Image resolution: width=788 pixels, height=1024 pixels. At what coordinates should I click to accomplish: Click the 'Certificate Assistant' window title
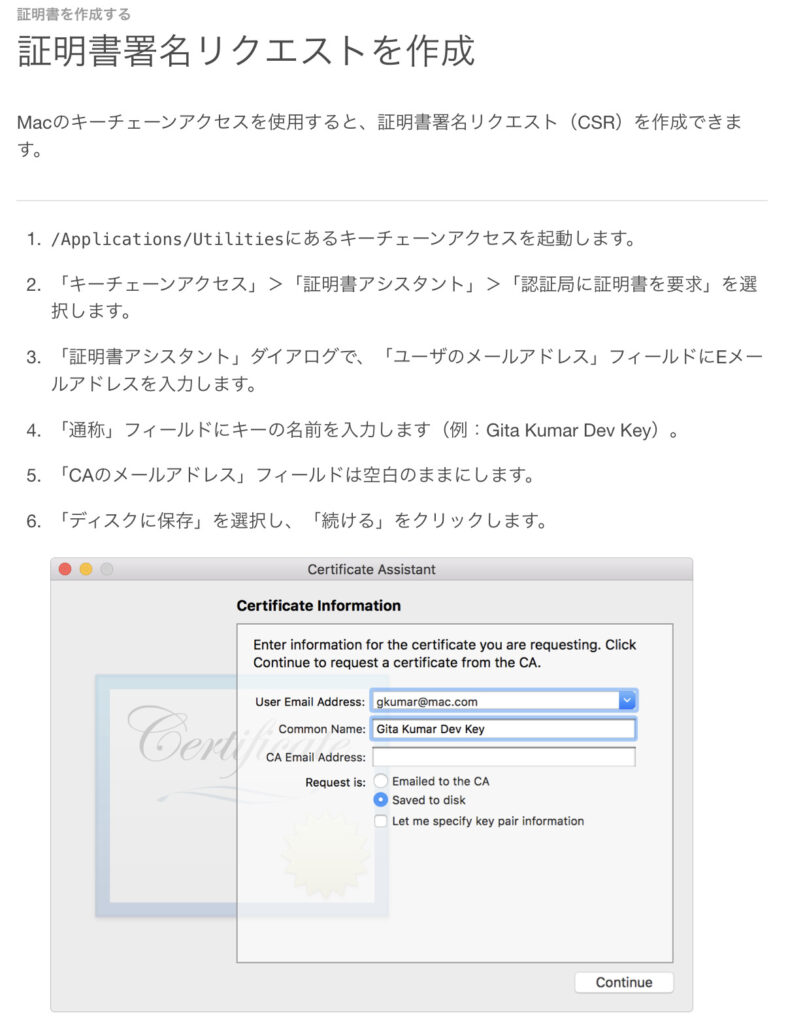[x=371, y=569]
